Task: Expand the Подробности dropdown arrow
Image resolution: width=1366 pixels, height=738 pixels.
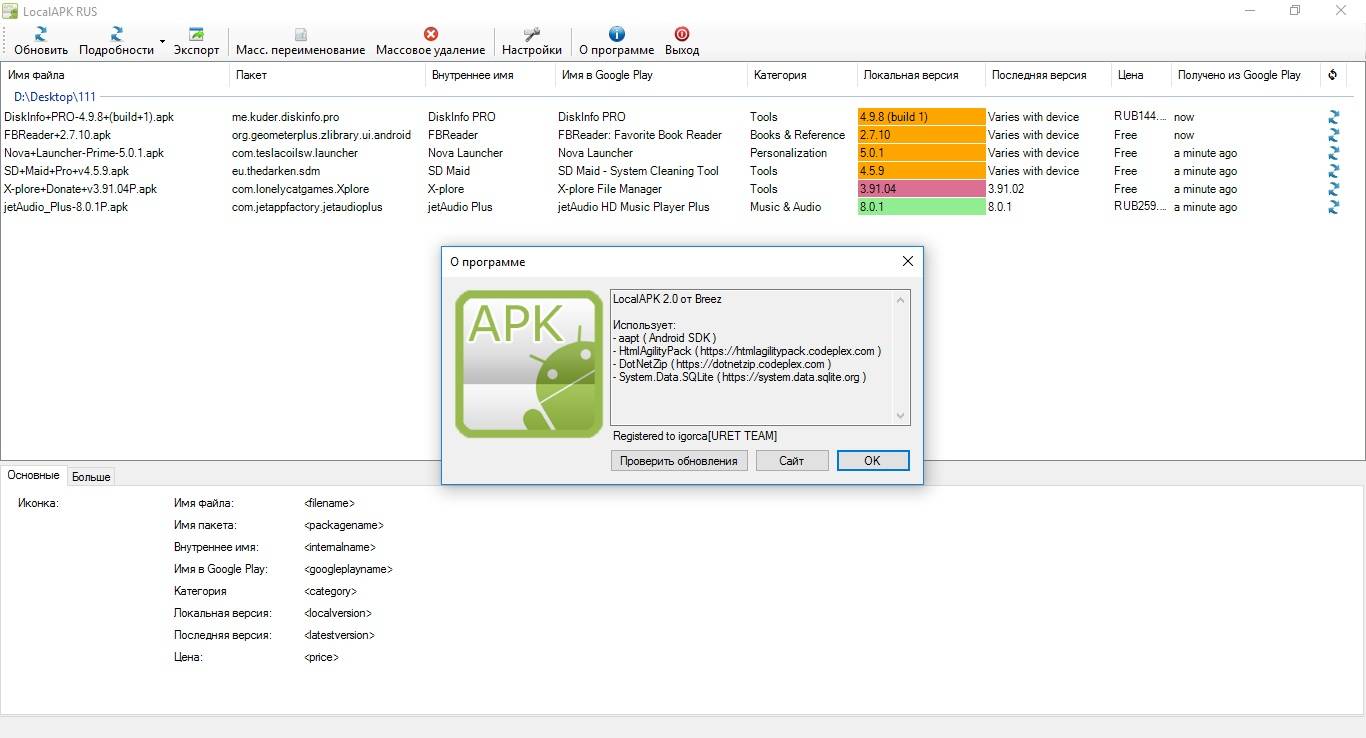Action: pos(162,44)
